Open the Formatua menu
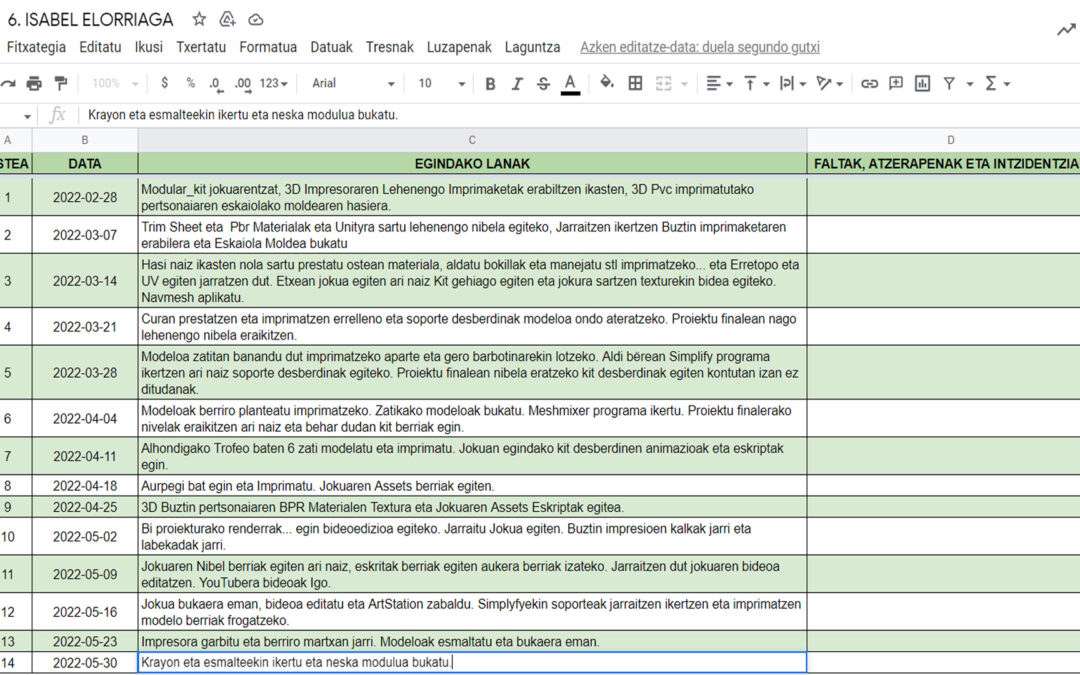 point(268,47)
